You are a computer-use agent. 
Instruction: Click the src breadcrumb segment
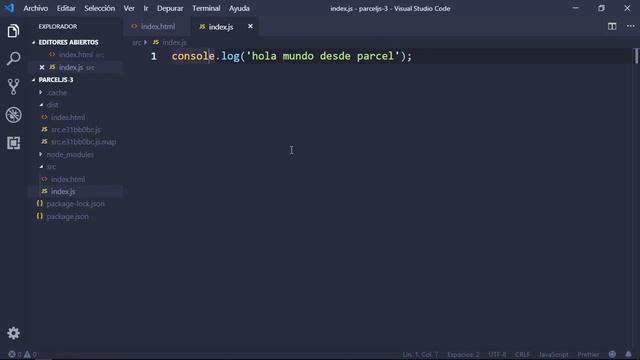pyautogui.click(x=136, y=42)
